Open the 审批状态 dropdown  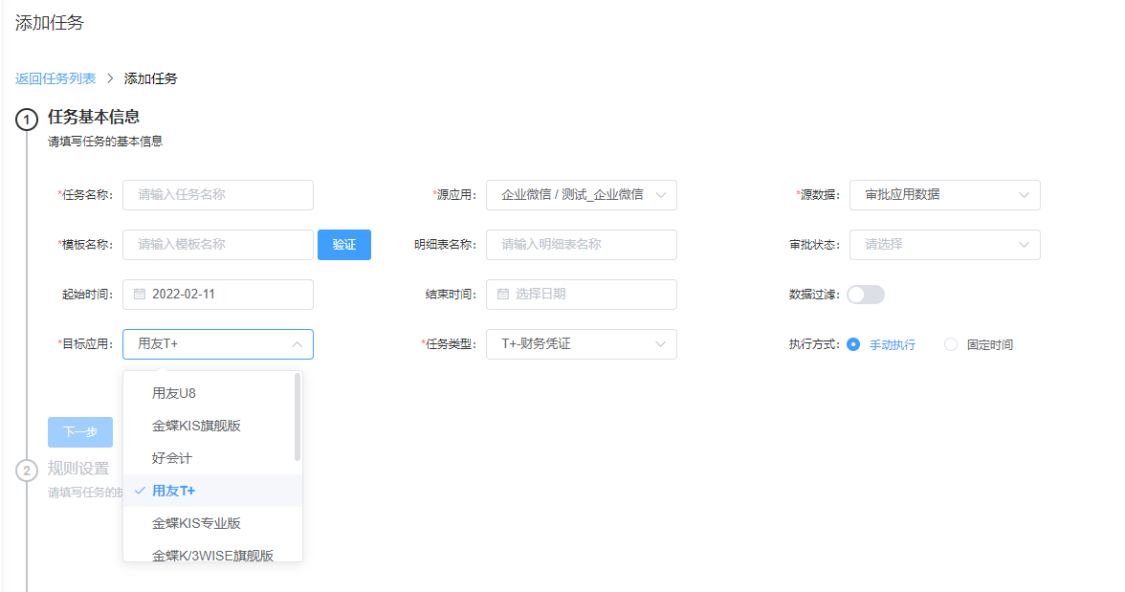pos(945,245)
